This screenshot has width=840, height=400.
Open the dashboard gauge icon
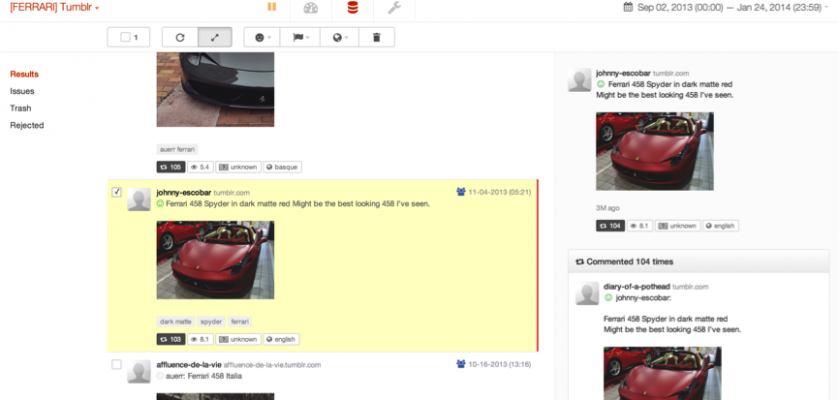pos(311,8)
